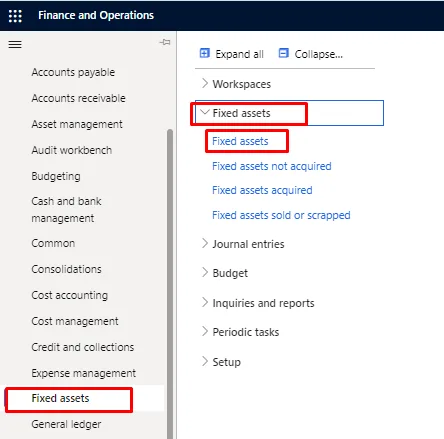The width and height of the screenshot is (444, 439).
Task: Pin the navigation pane open
Action: 165,42
